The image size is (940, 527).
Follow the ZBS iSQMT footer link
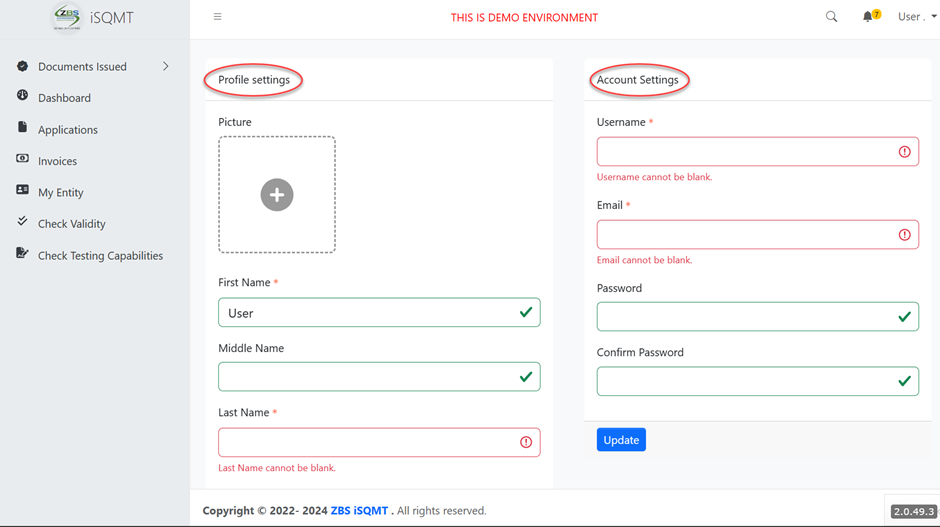click(359, 511)
